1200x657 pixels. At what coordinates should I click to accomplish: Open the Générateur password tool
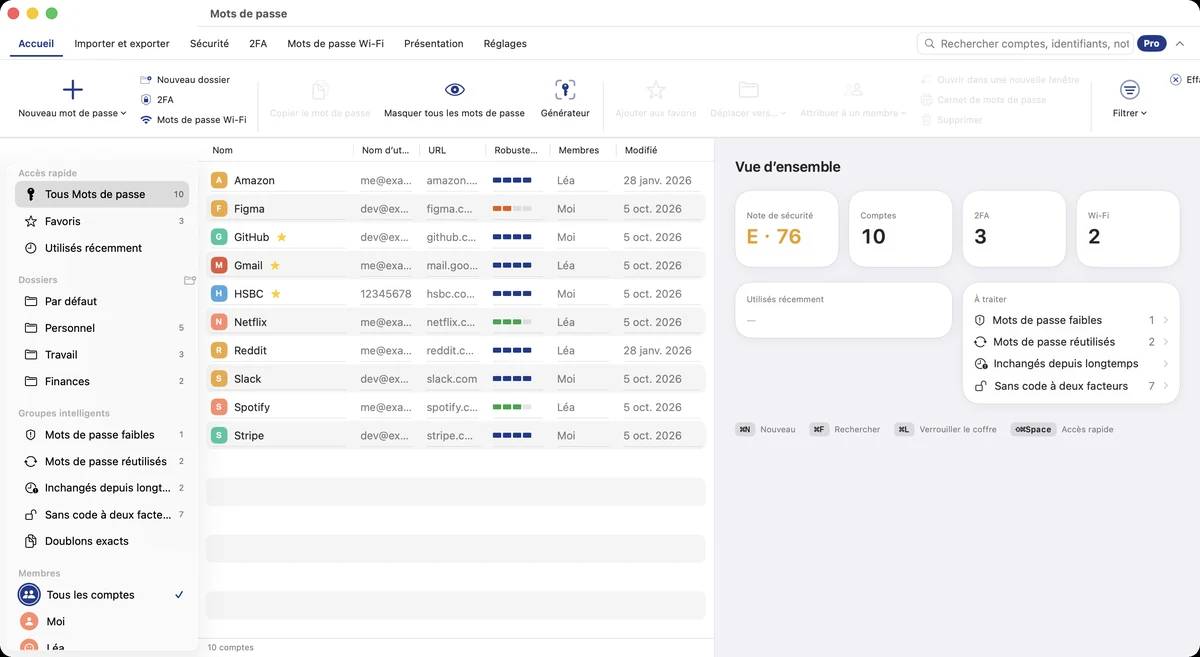click(x=565, y=100)
